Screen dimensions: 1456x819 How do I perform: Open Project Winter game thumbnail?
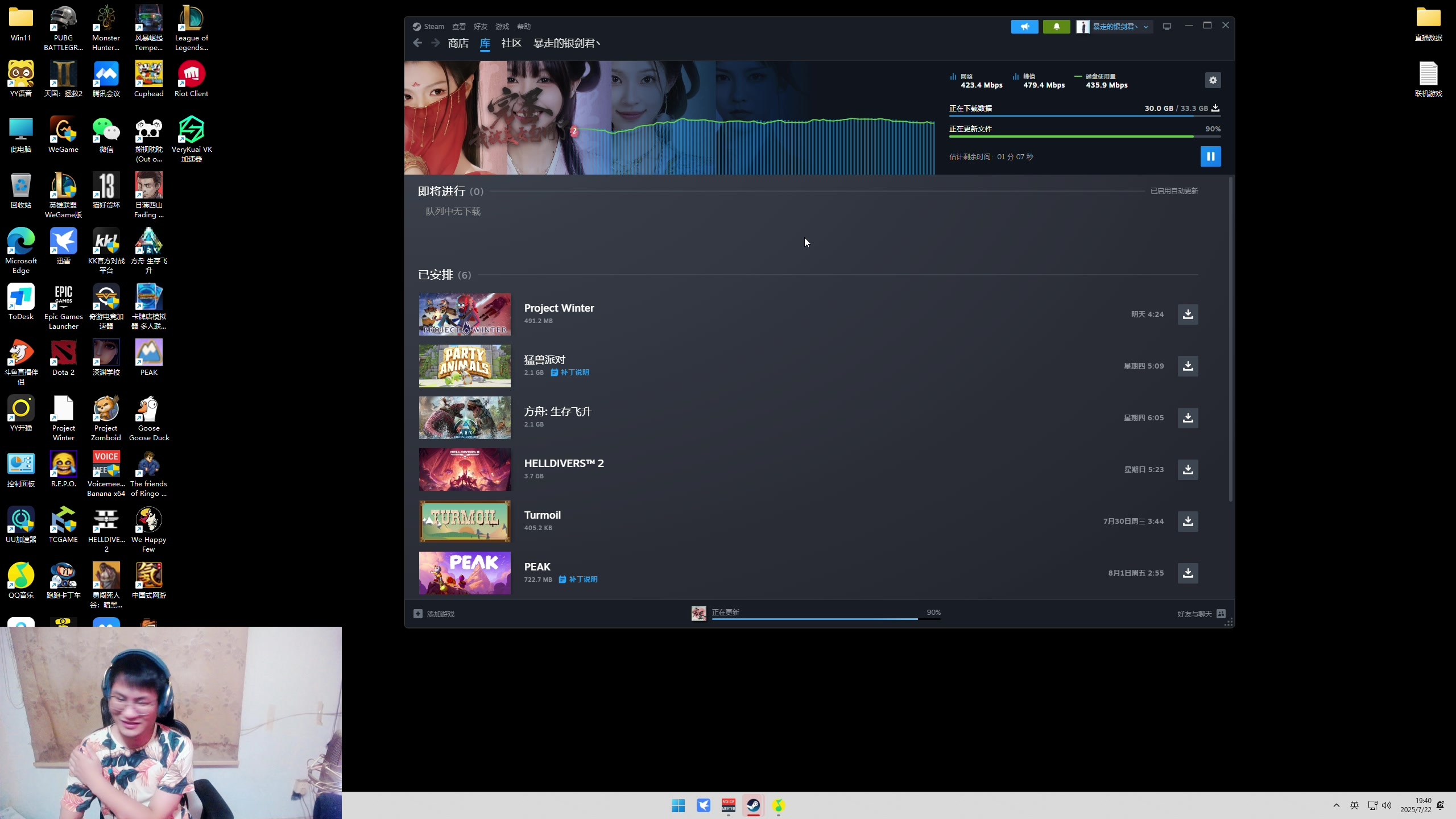coord(465,314)
